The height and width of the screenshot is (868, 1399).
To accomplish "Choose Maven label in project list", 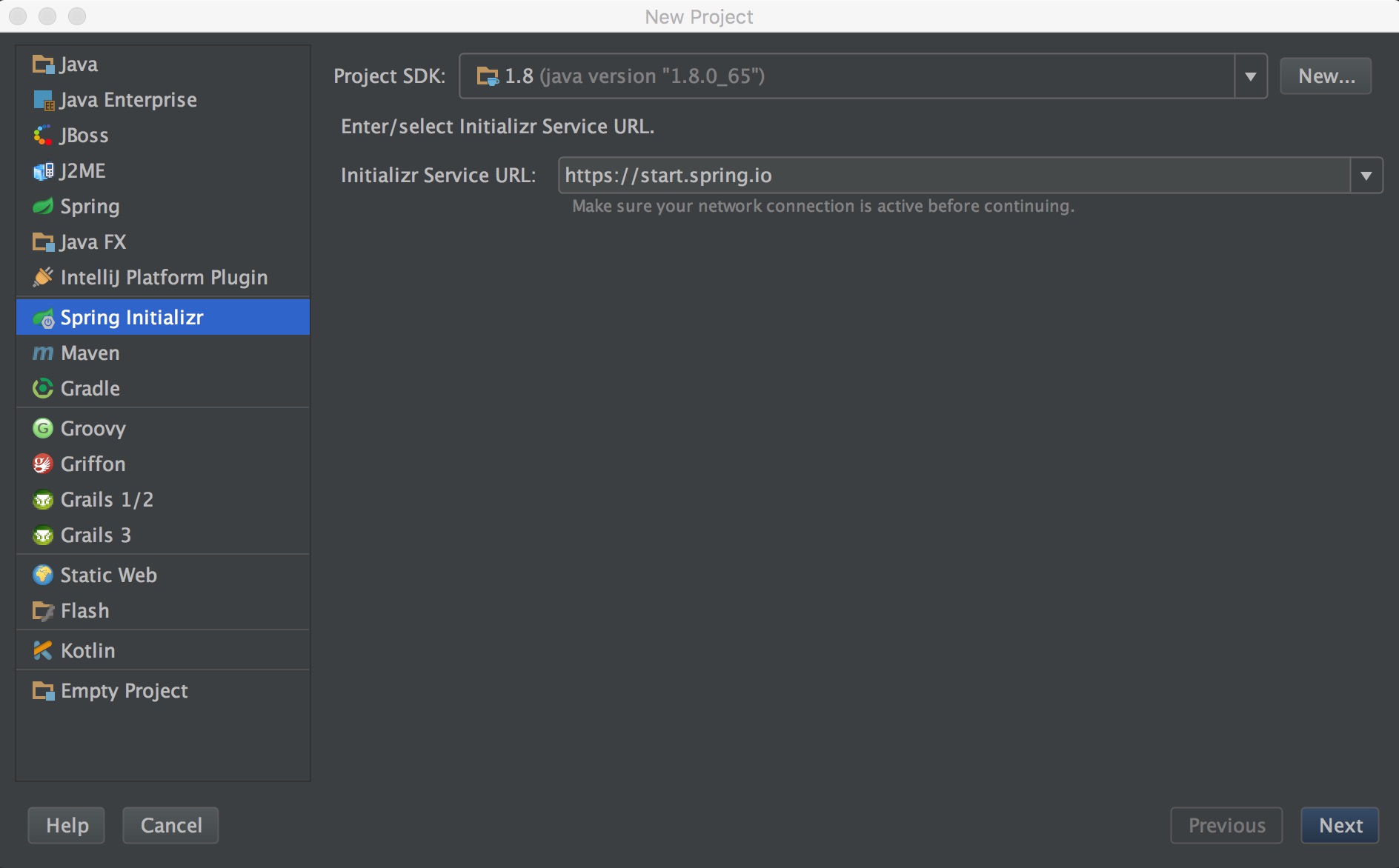I will [x=90, y=353].
